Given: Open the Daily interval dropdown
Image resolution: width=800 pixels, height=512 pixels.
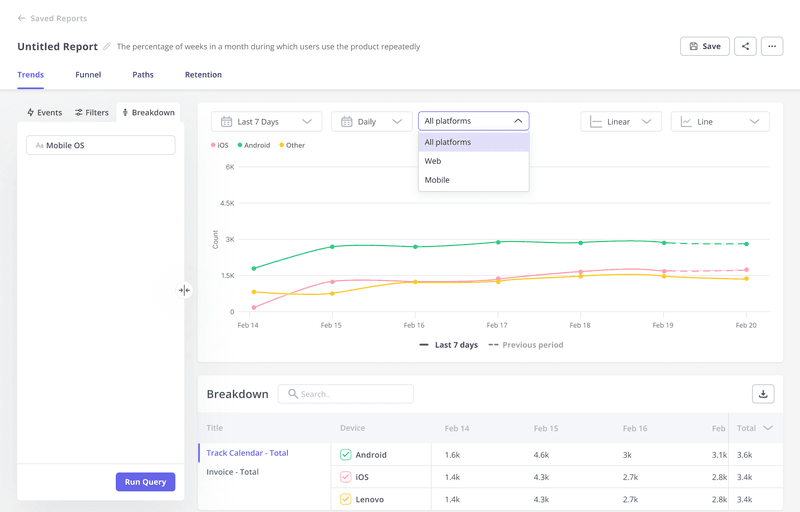Looking at the screenshot, I should click(371, 122).
